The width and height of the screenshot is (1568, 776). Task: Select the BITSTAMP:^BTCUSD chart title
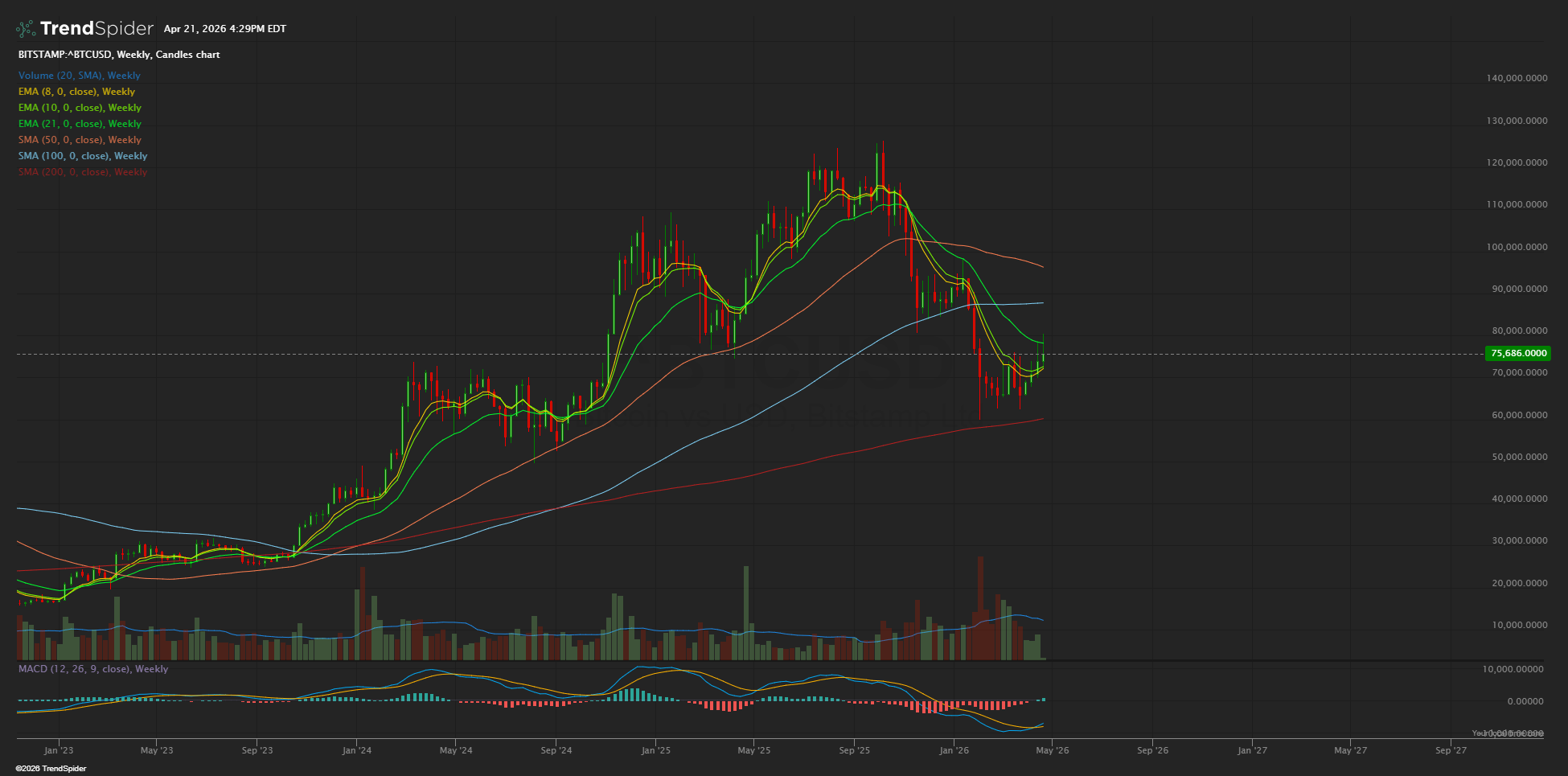point(119,55)
